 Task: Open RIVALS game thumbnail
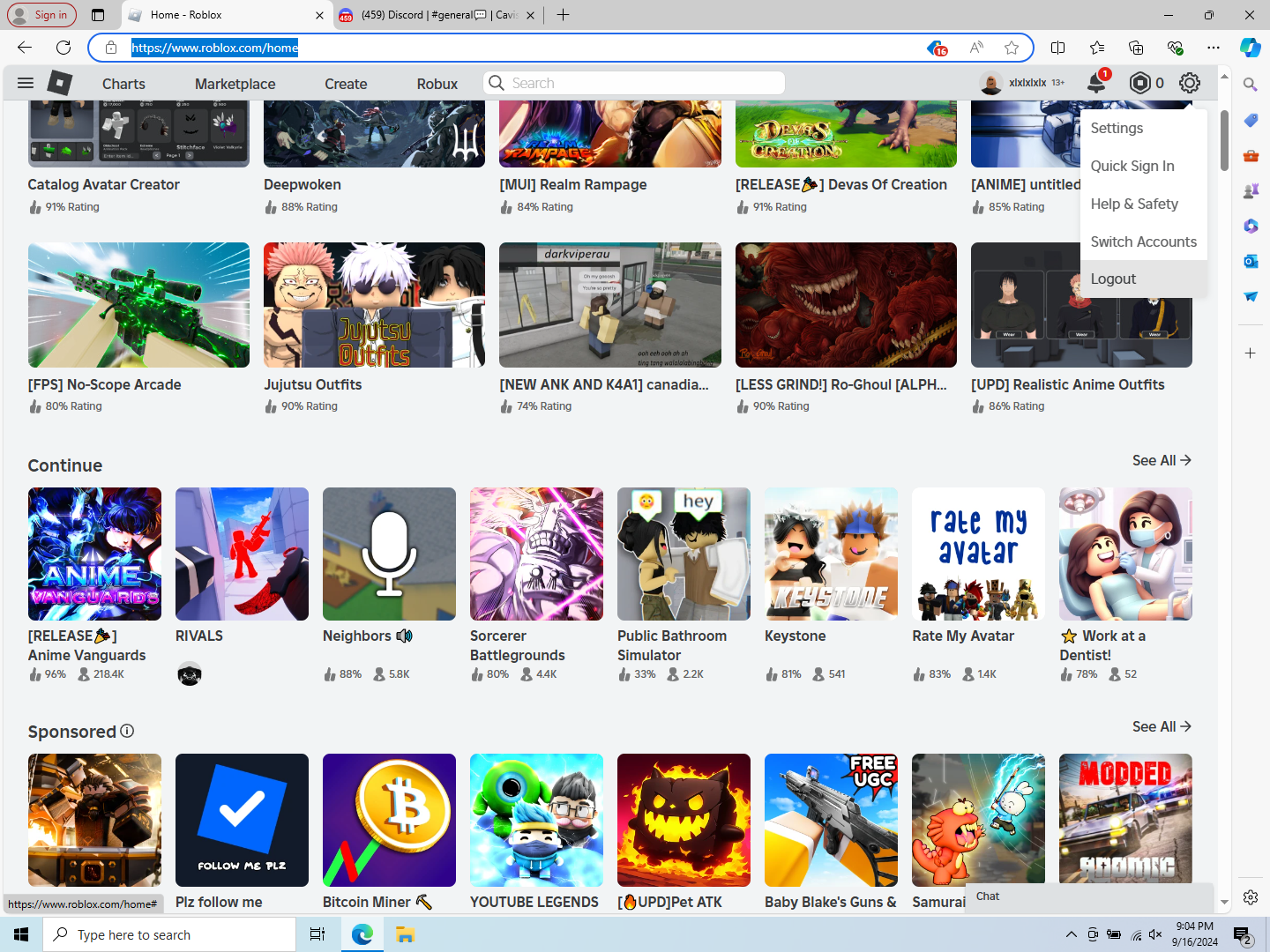(x=242, y=554)
